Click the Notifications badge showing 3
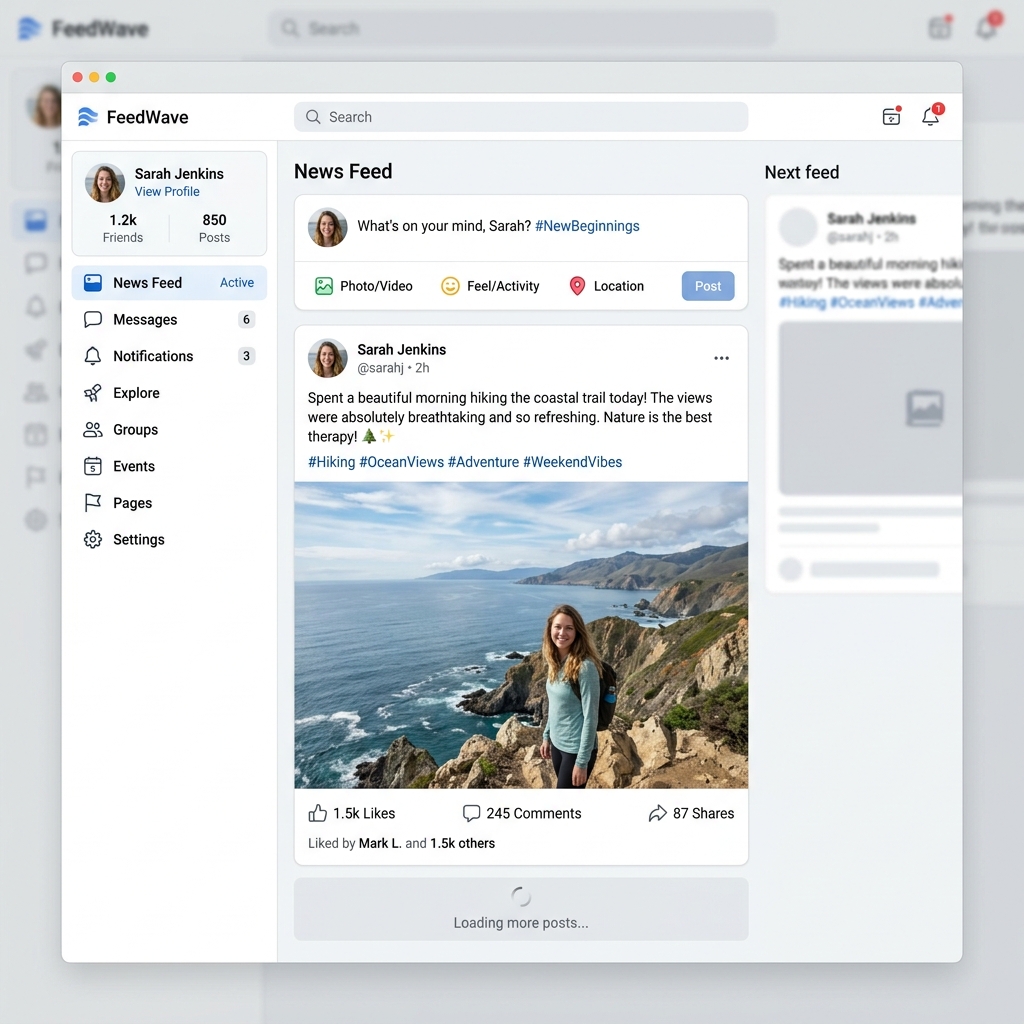Image resolution: width=1024 pixels, height=1024 pixels. click(246, 356)
